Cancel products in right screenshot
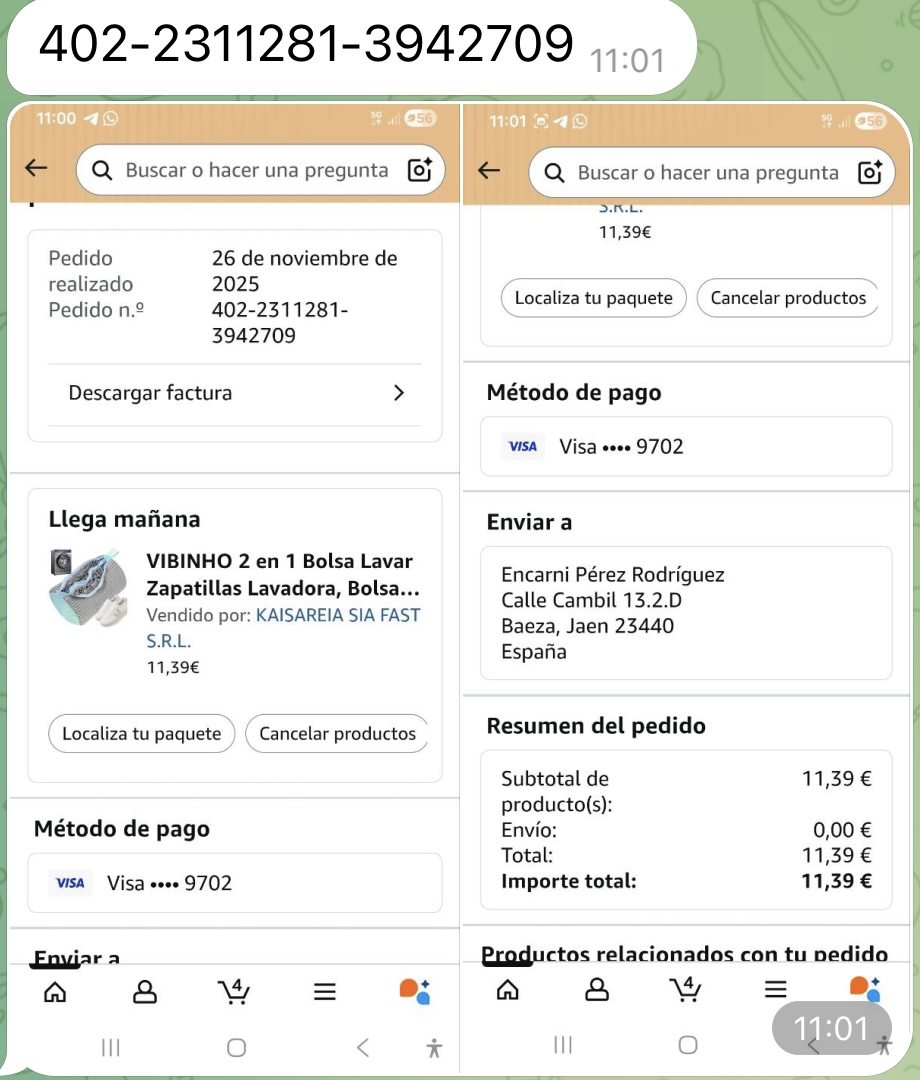This screenshot has height=1080, width=920. coord(788,298)
